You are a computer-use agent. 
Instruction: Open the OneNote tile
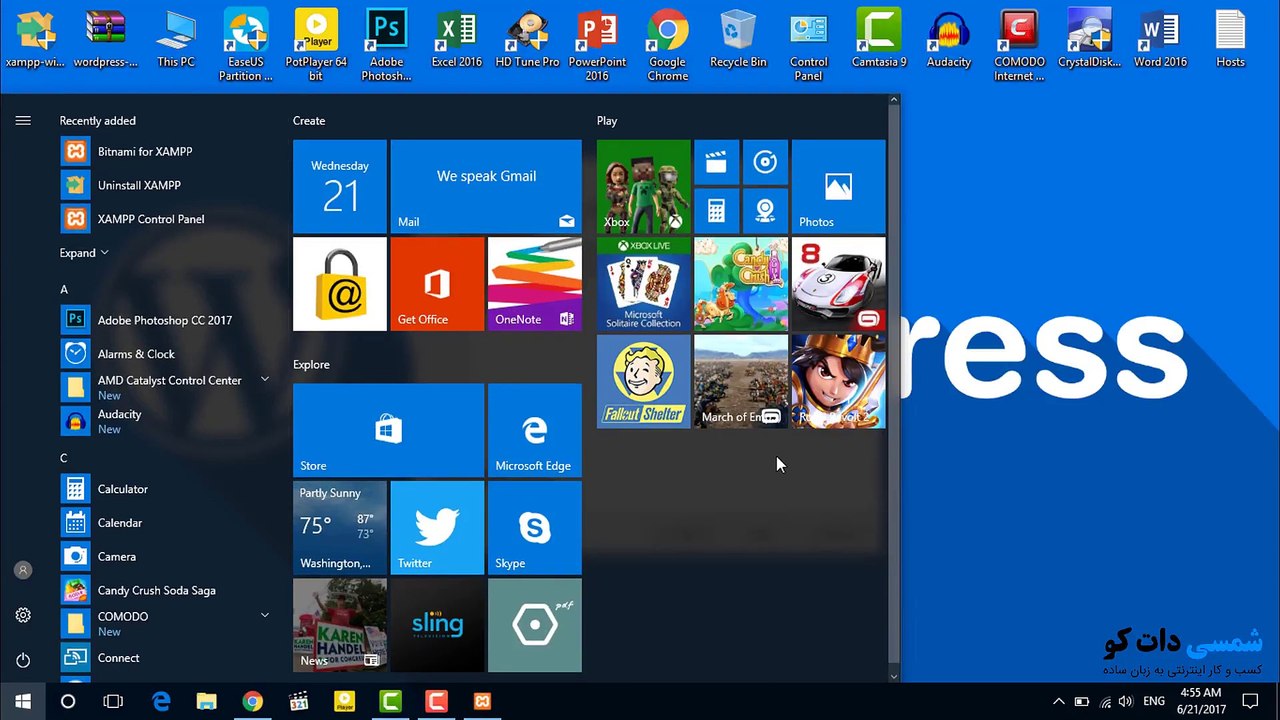[x=534, y=284]
